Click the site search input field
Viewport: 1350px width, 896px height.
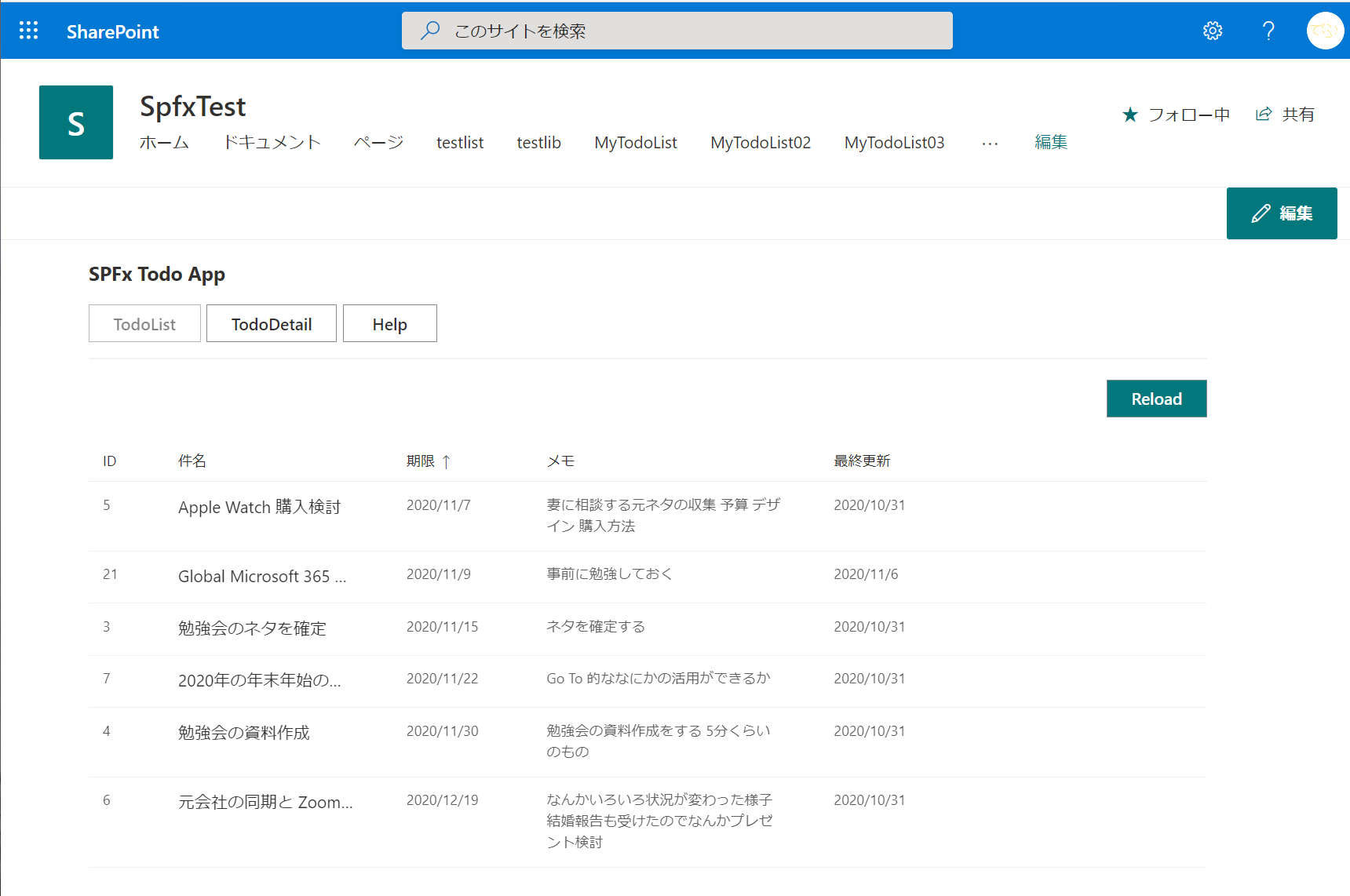[x=677, y=31]
